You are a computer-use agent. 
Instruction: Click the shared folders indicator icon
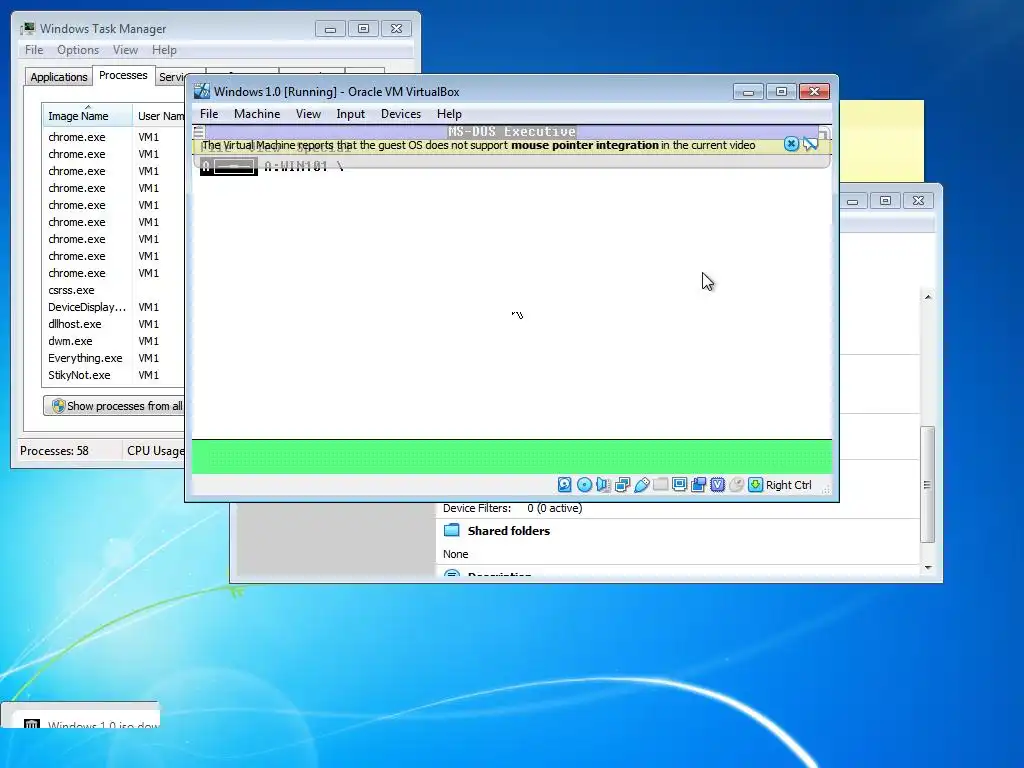pos(660,485)
